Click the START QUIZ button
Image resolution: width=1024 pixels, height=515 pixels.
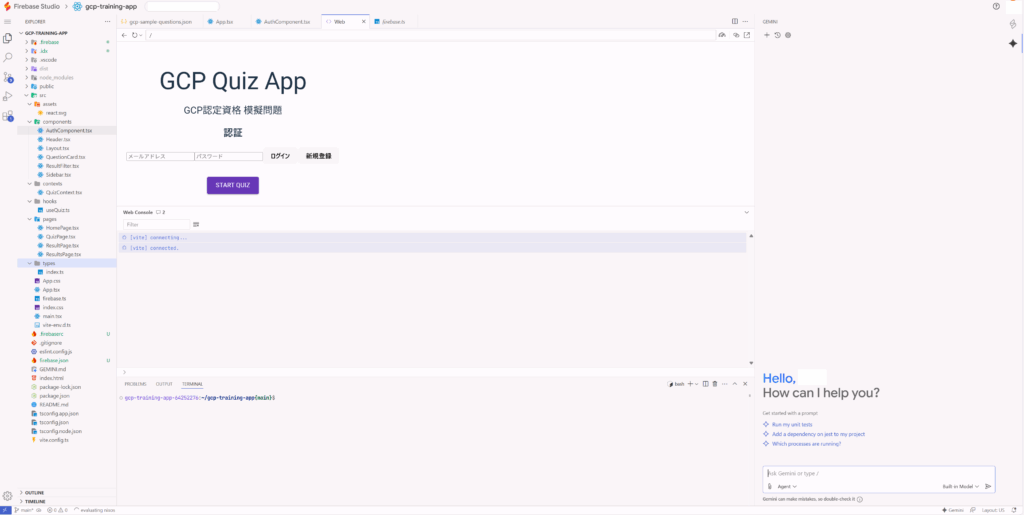[232, 185]
